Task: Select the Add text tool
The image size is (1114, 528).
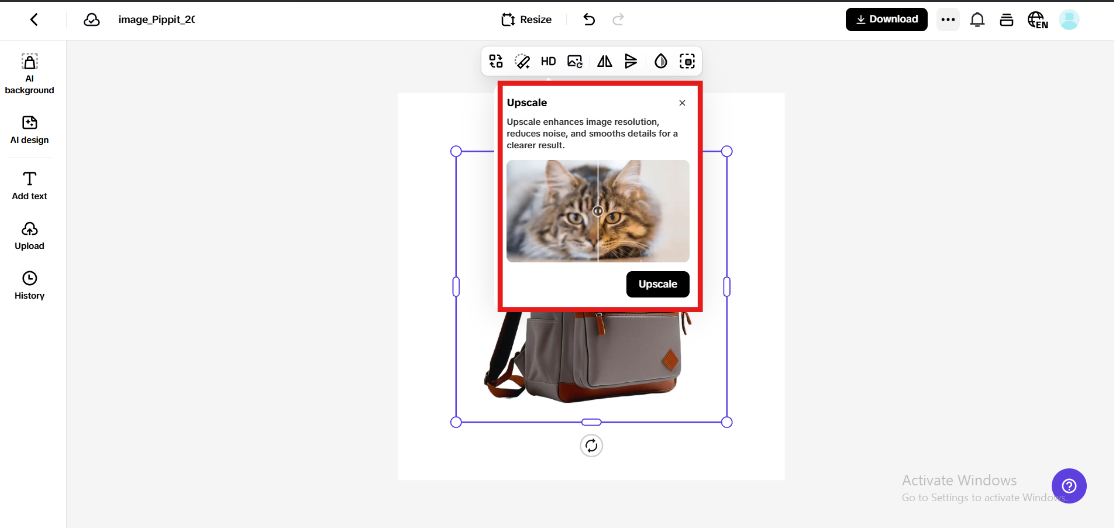Action: pyautogui.click(x=30, y=185)
